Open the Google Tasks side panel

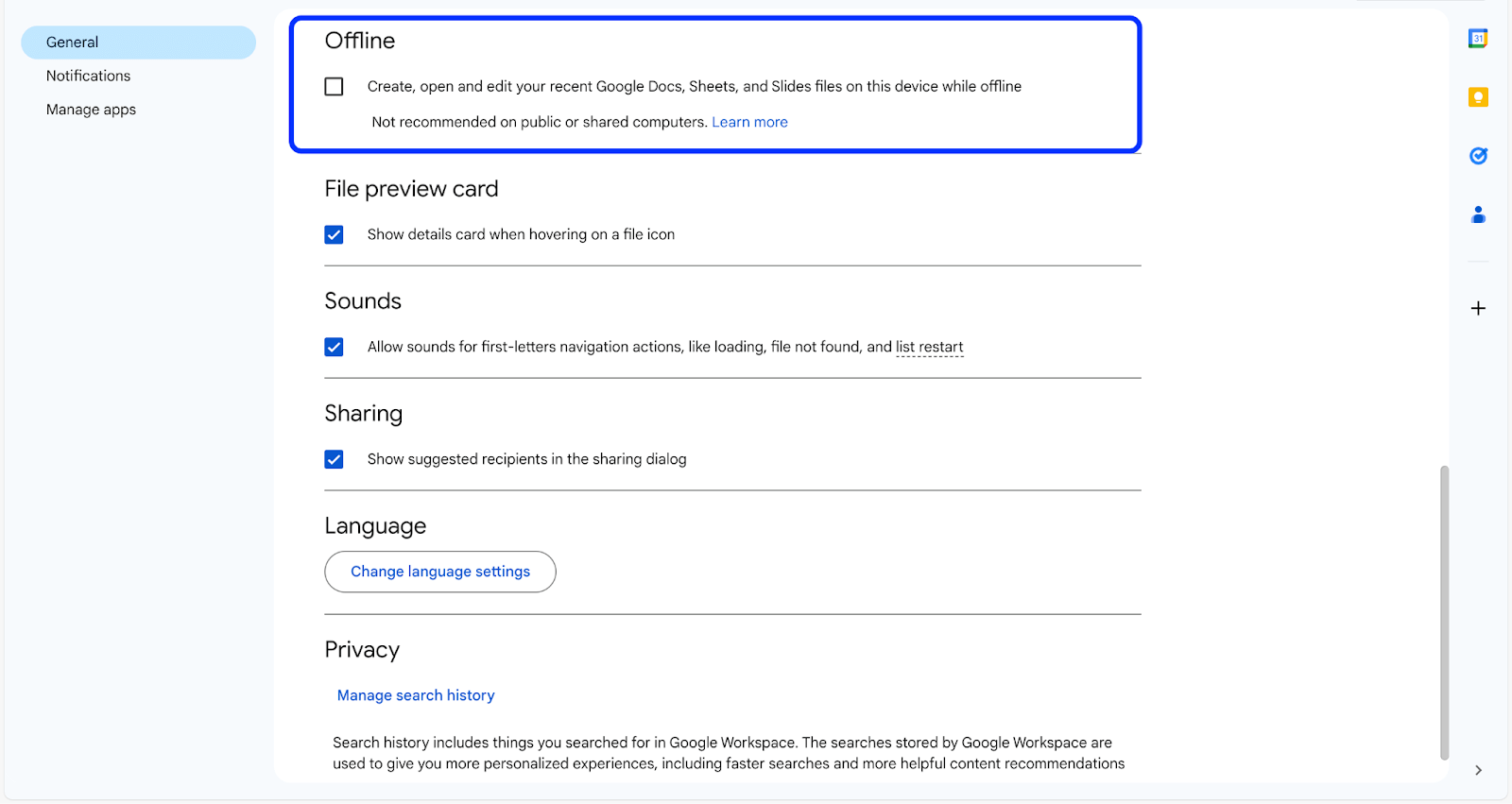click(x=1477, y=156)
